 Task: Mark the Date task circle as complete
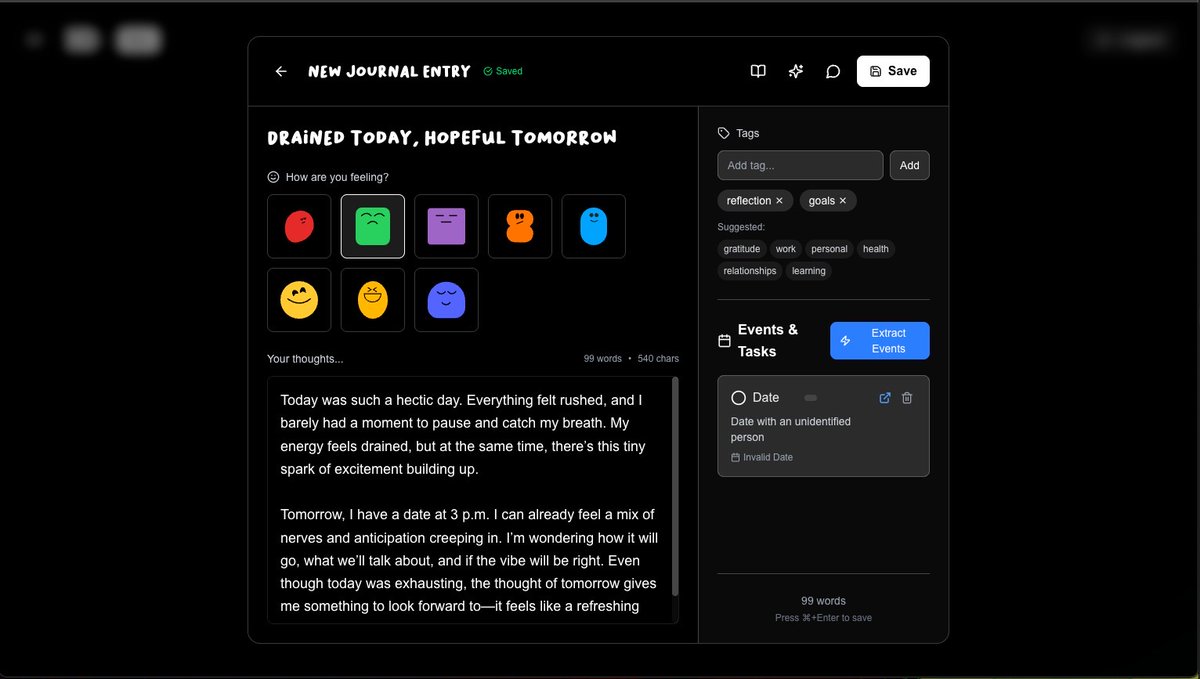pyautogui.click(x=739, y=398)
